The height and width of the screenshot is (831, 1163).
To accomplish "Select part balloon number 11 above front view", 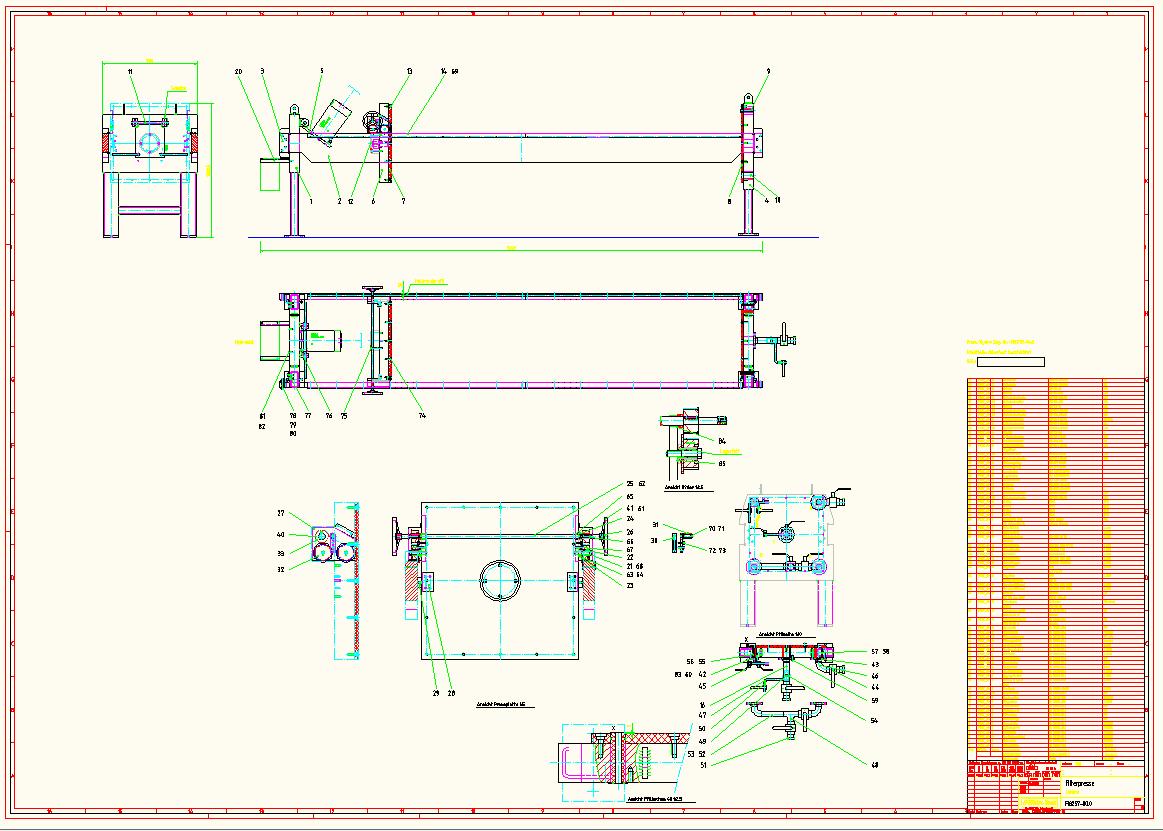I will (130, 72).
